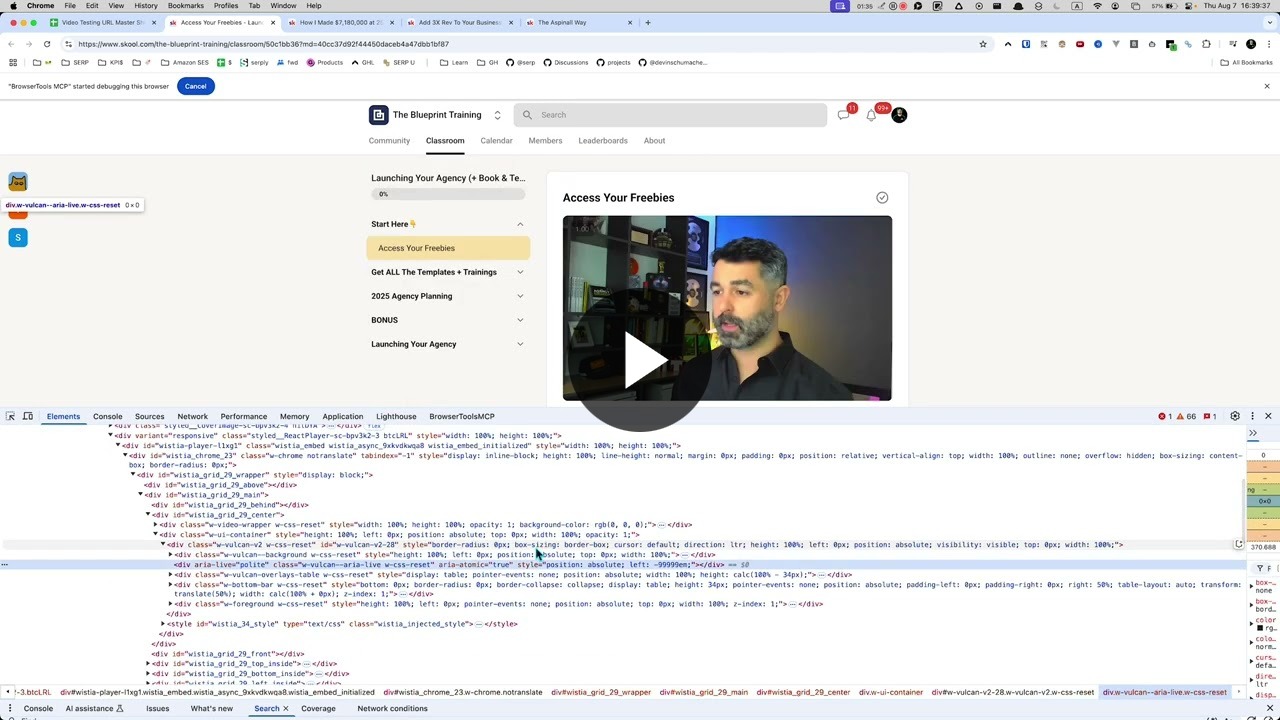1280x720 pixels.
Task: Select wistia_grid_29_wrapper in the breadcrumb
Action: point(600,692)
